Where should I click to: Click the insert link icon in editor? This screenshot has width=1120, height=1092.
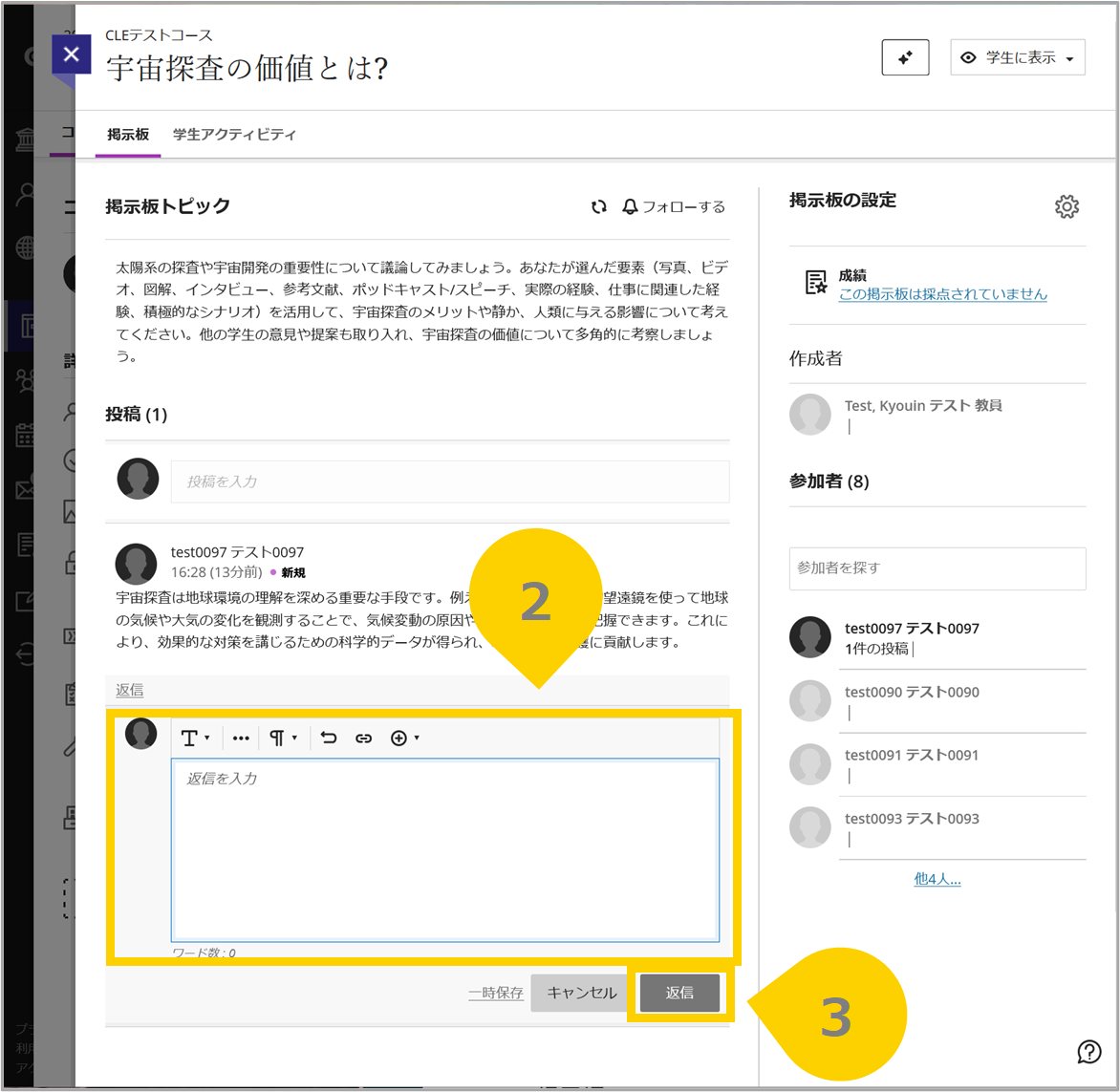point(363,738)
